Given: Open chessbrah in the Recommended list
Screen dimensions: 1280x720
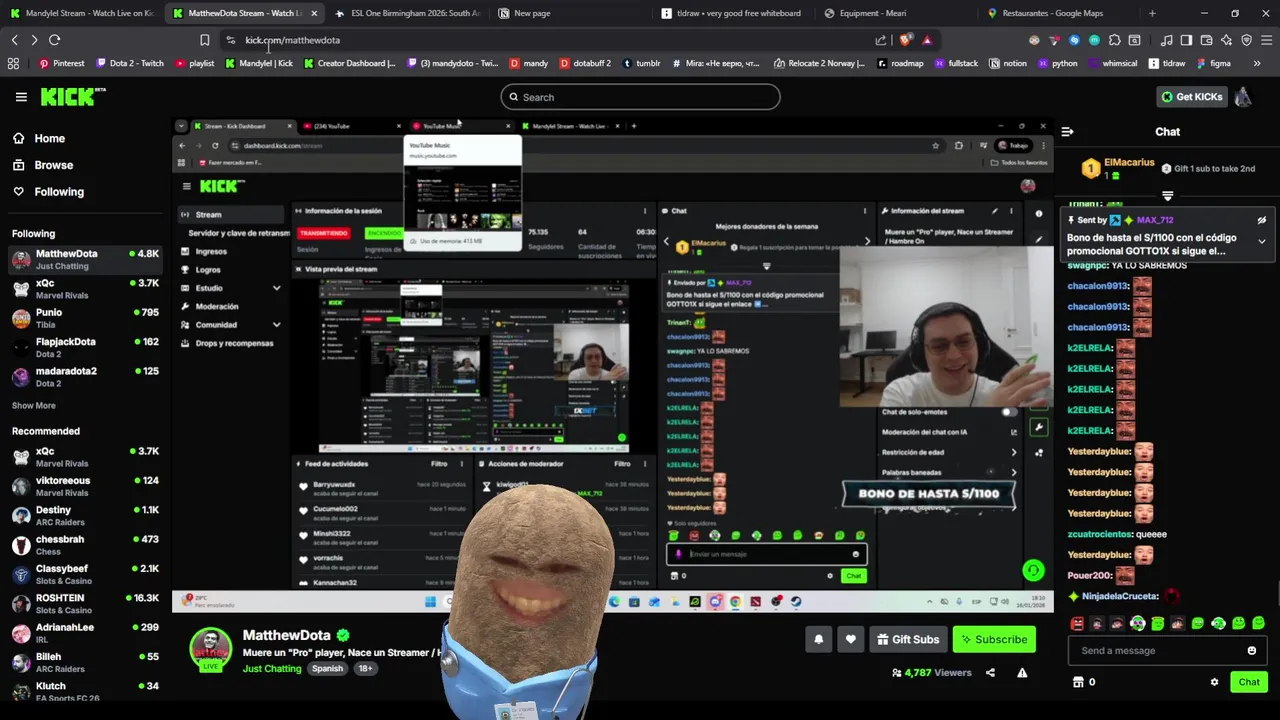Looking at the screenshot, I should point(85,545).
